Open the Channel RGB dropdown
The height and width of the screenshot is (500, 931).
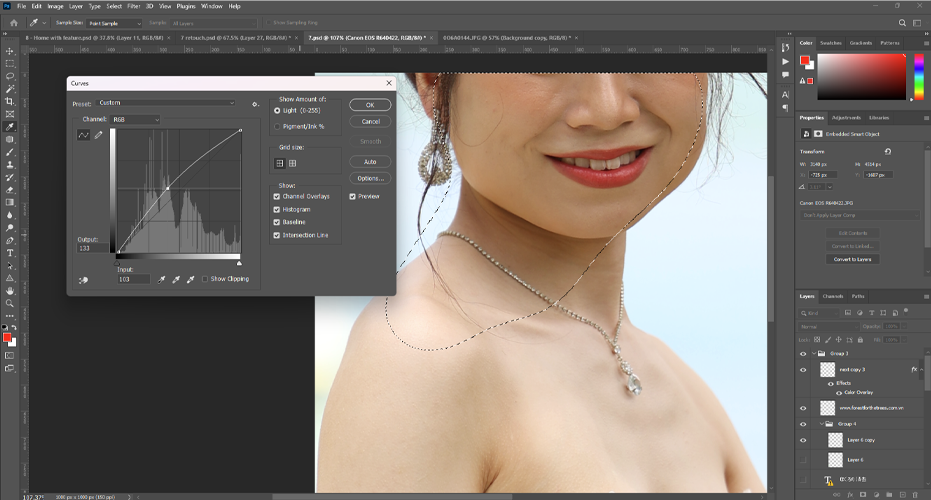(x=136, y=119)
